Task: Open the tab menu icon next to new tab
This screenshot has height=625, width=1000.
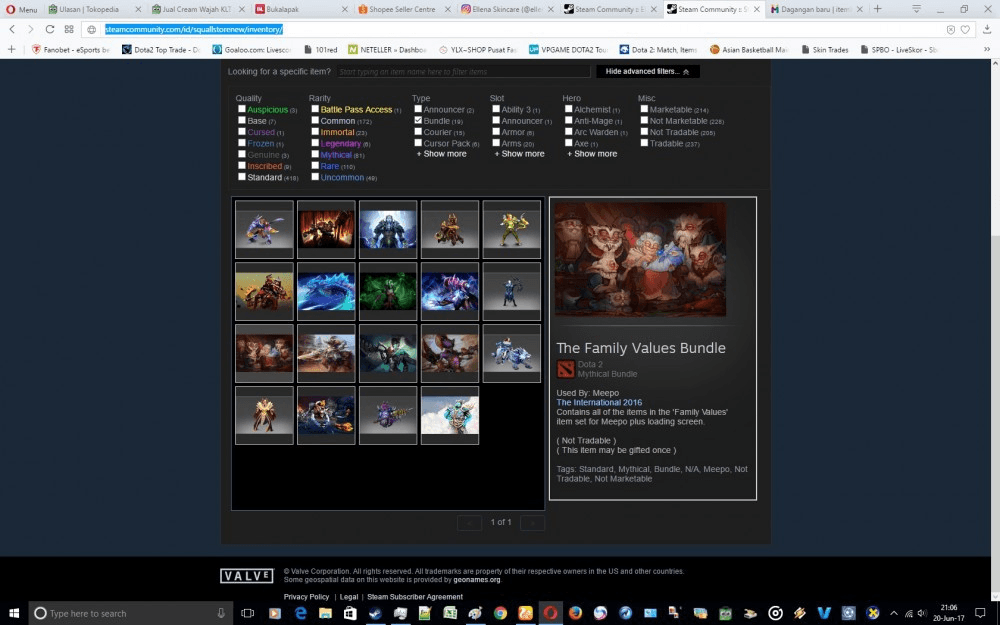Action: tap(916, 9)
